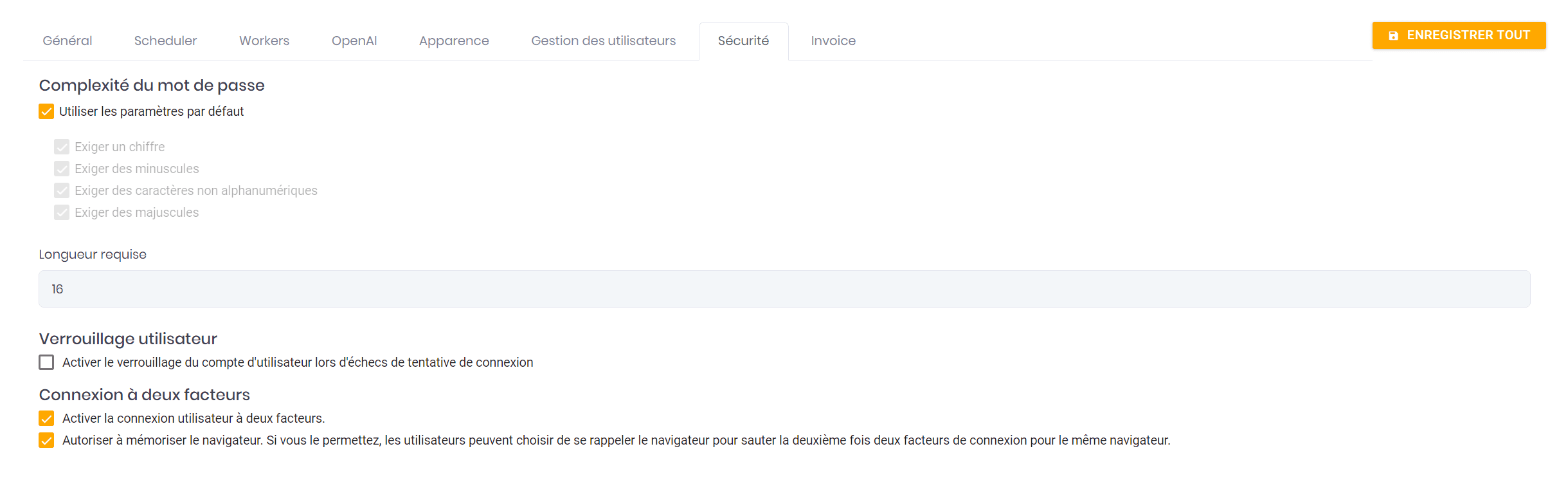Select the Sécurité tab
1568x489 pixels.
743,41
